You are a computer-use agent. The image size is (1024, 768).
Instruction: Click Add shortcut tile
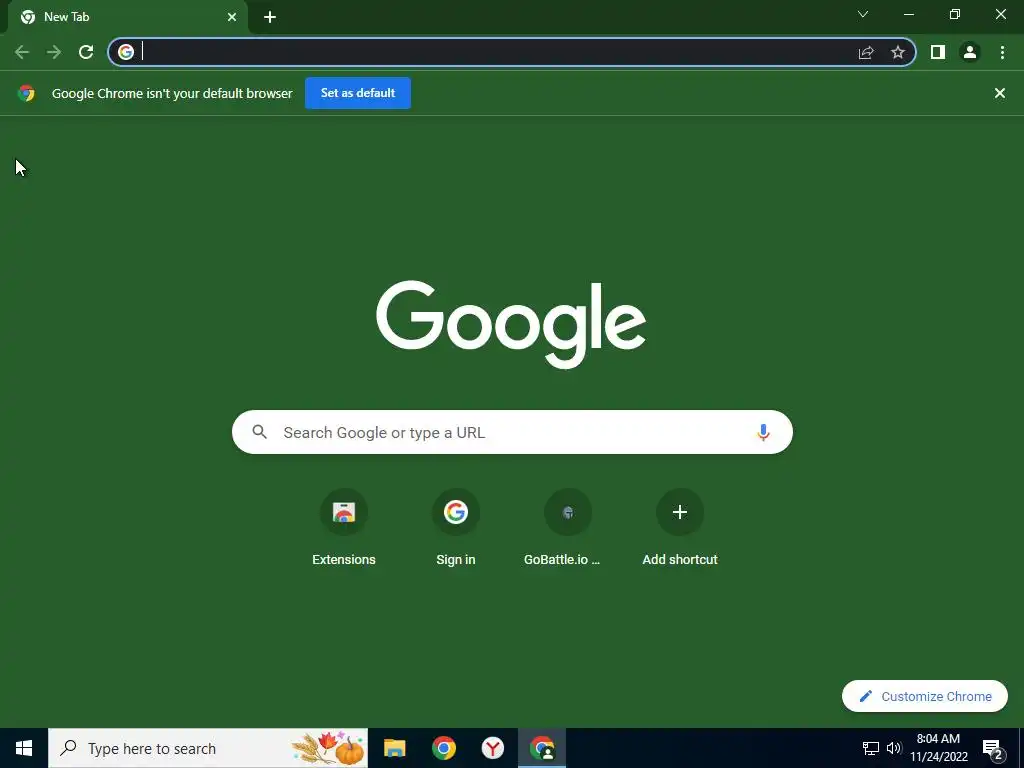pyautogui.click(x=680, y=528)
